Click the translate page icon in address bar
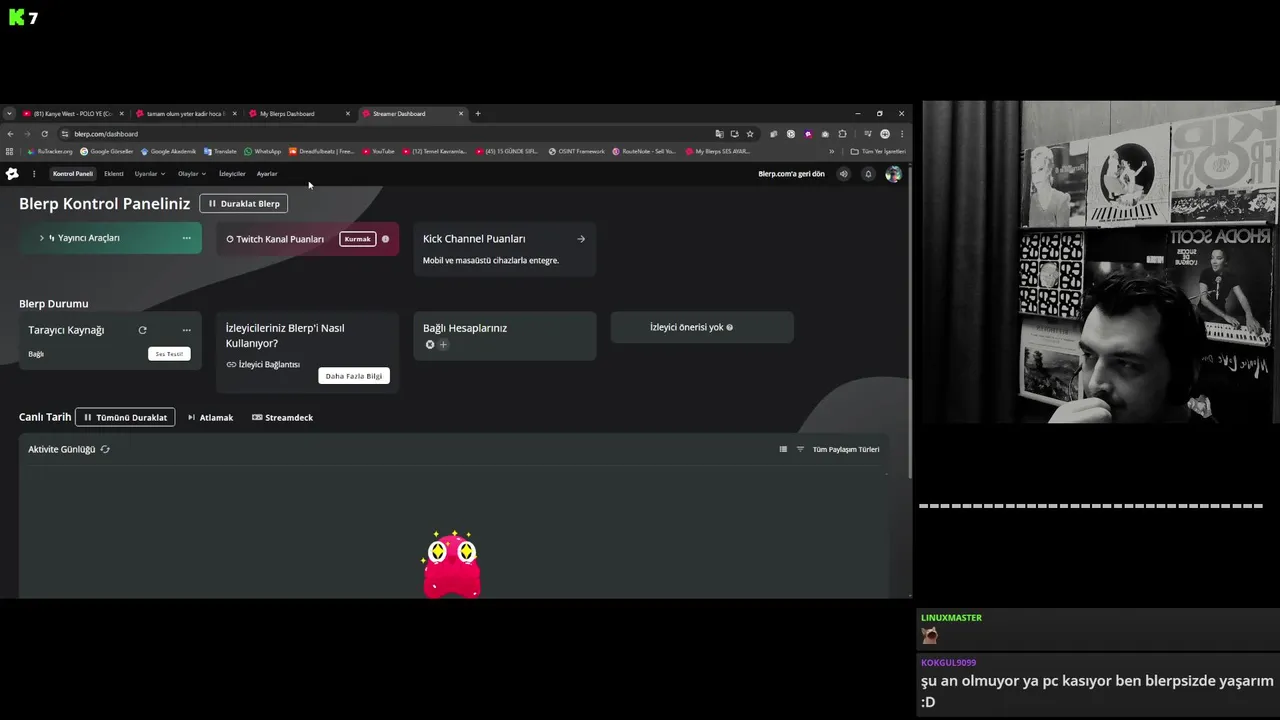Image resolution: width=1280 pixels, height=720 pixels. click(719, 134)
